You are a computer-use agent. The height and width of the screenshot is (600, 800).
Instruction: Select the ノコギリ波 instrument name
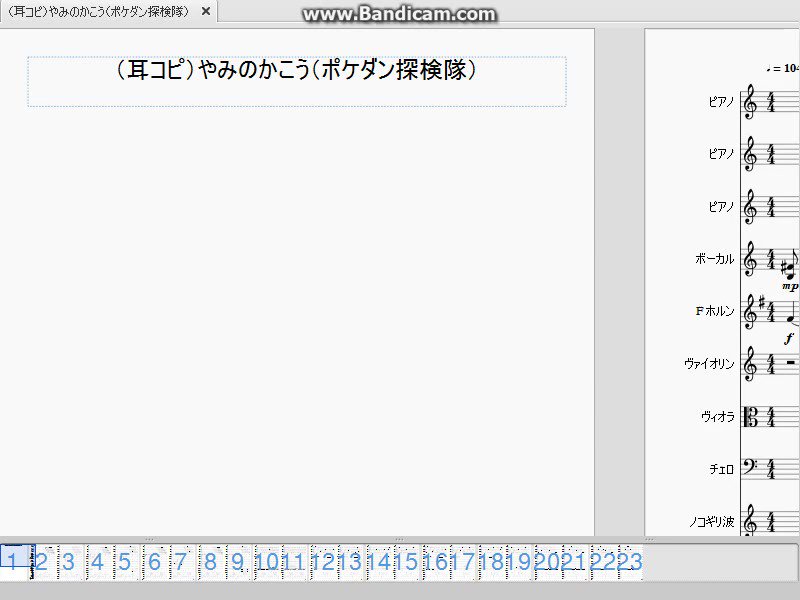tap(711, 521)
